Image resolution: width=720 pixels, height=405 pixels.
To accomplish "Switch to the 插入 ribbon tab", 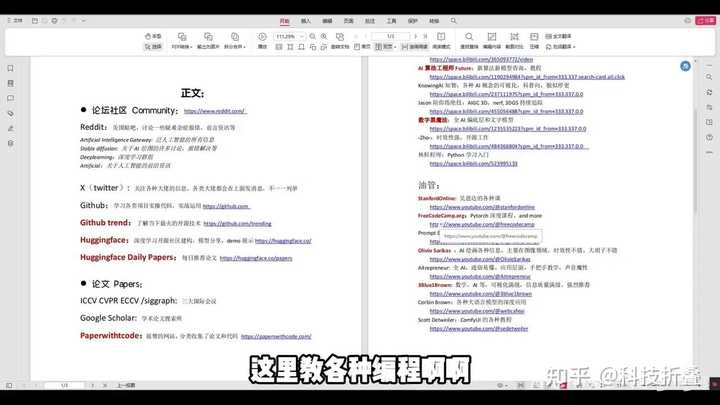I will click(x=305, y=20).
